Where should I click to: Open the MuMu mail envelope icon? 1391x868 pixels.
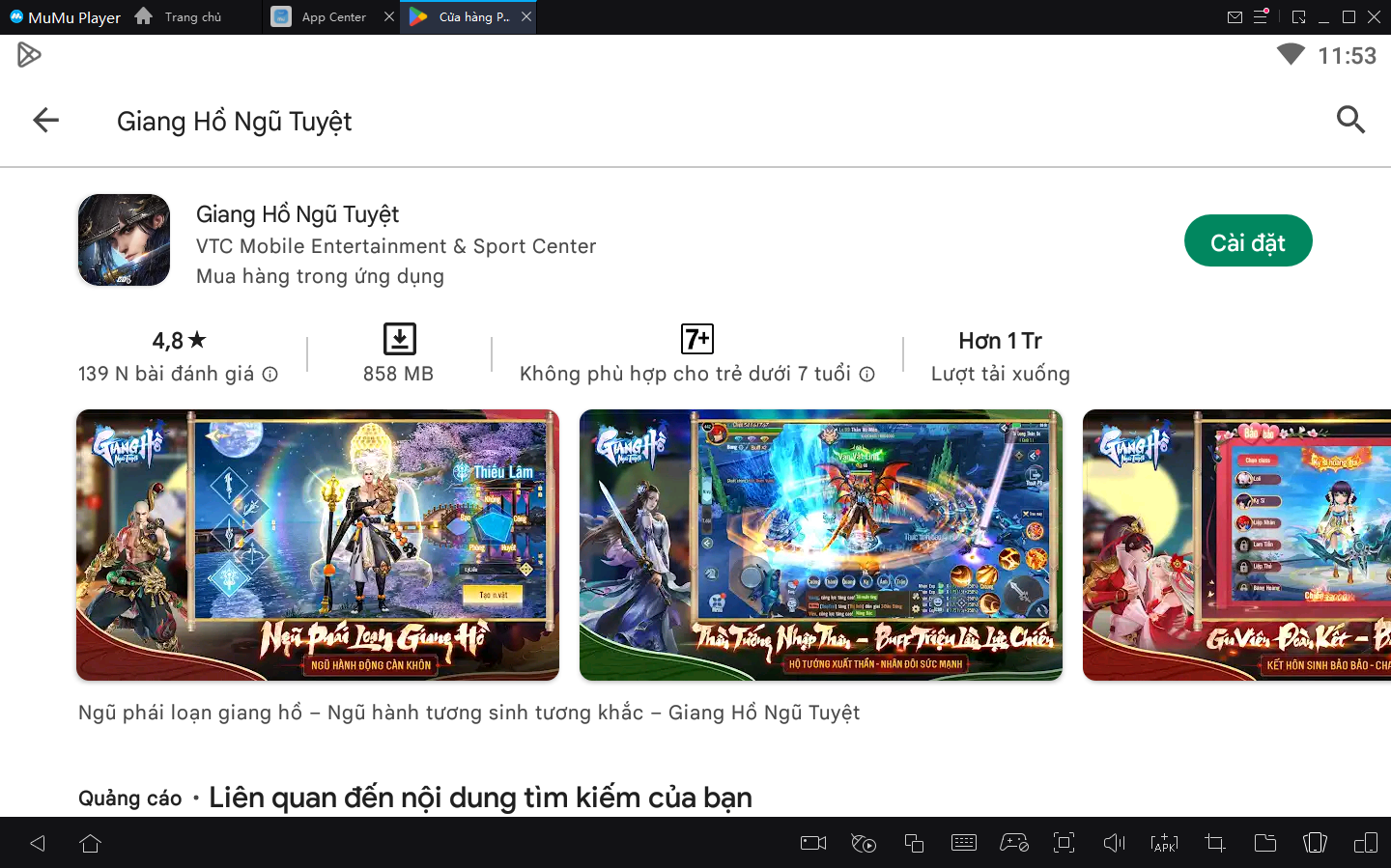point(1235,17)
